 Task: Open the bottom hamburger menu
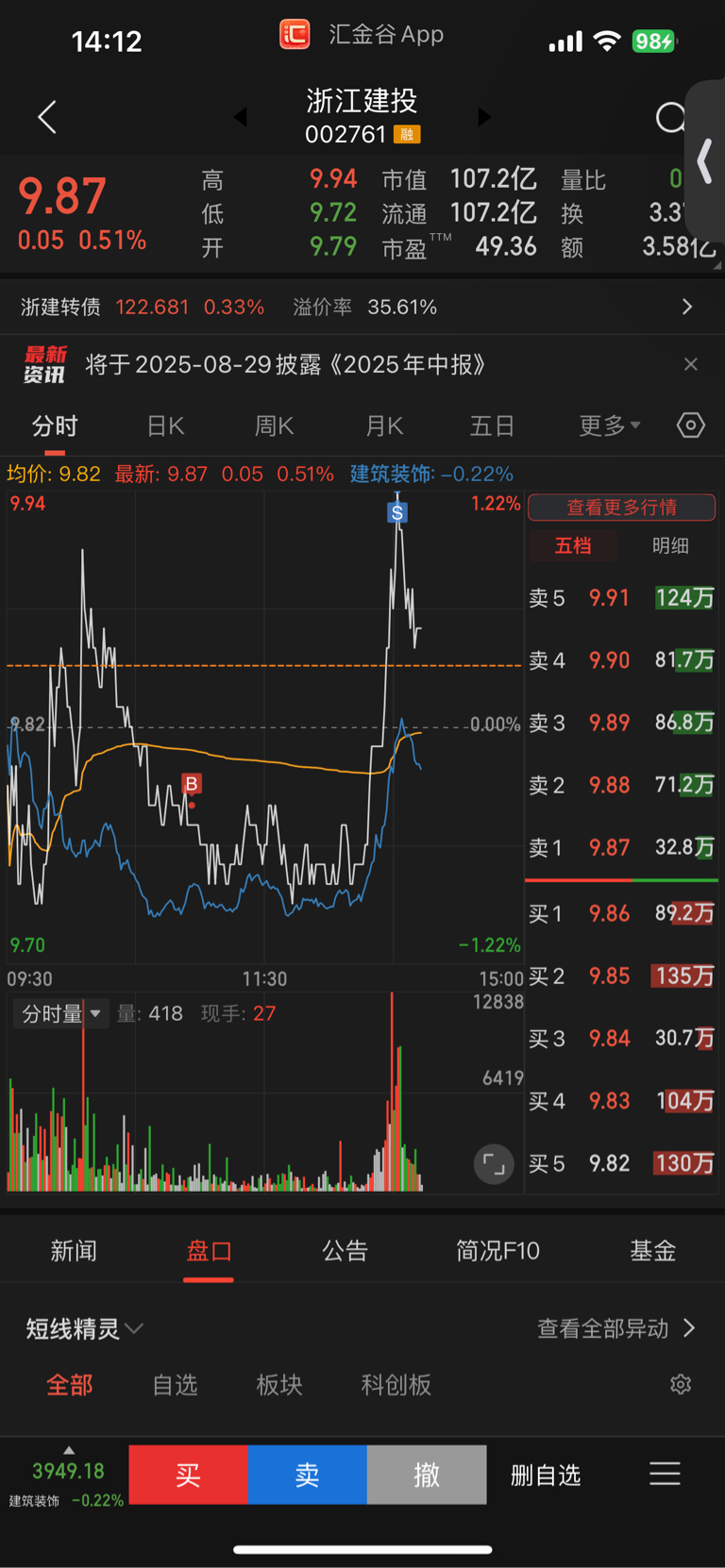pos(665,1474)
